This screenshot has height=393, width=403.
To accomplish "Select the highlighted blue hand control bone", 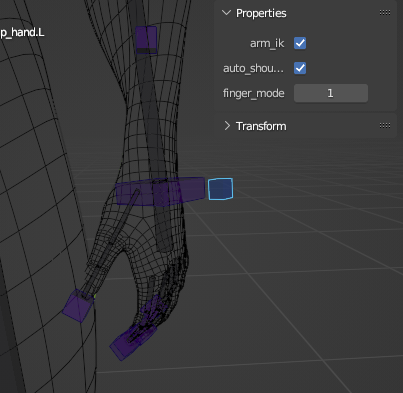I will point(220,189).
